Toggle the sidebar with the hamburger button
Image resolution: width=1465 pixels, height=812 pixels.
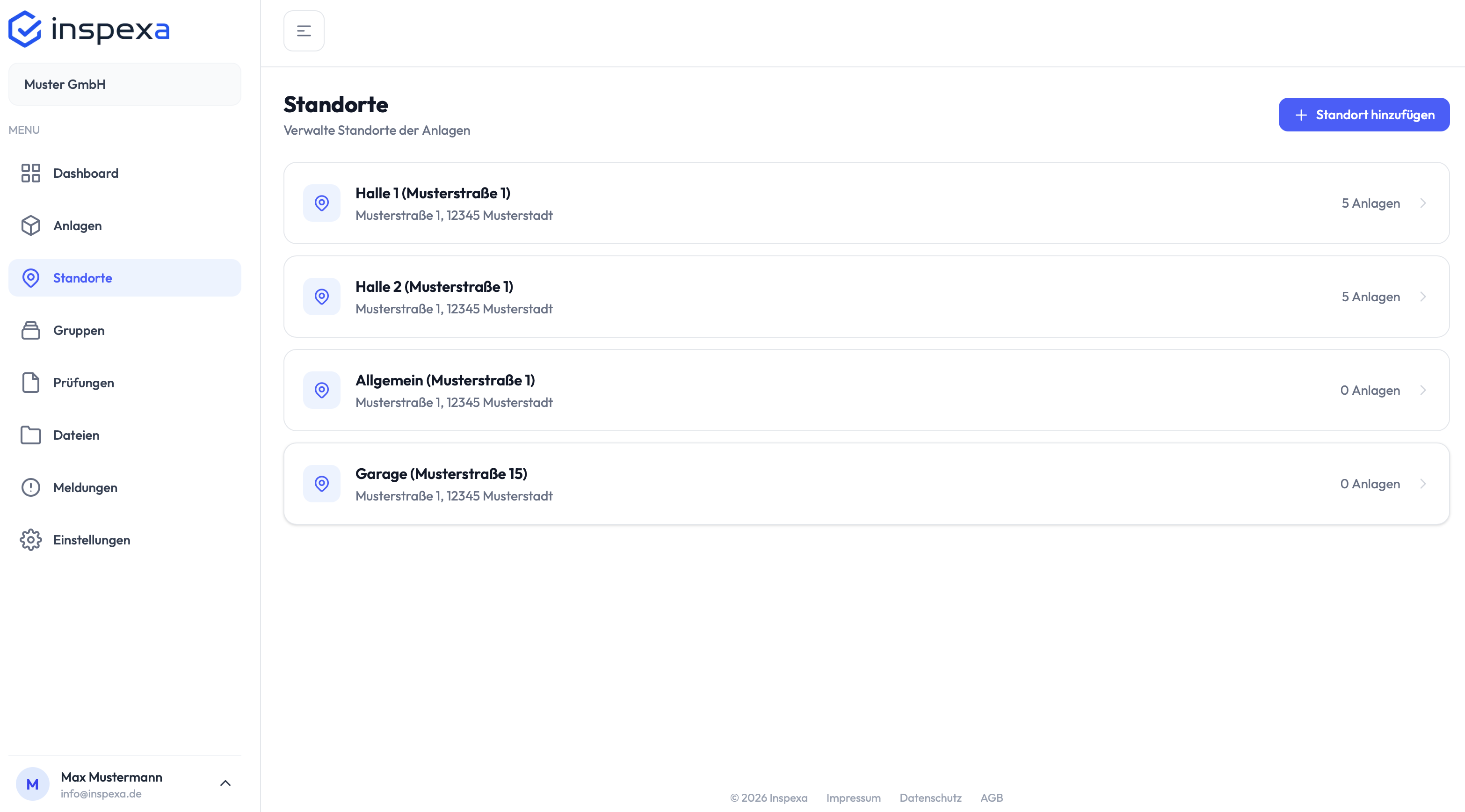click(x=304, y=31)
